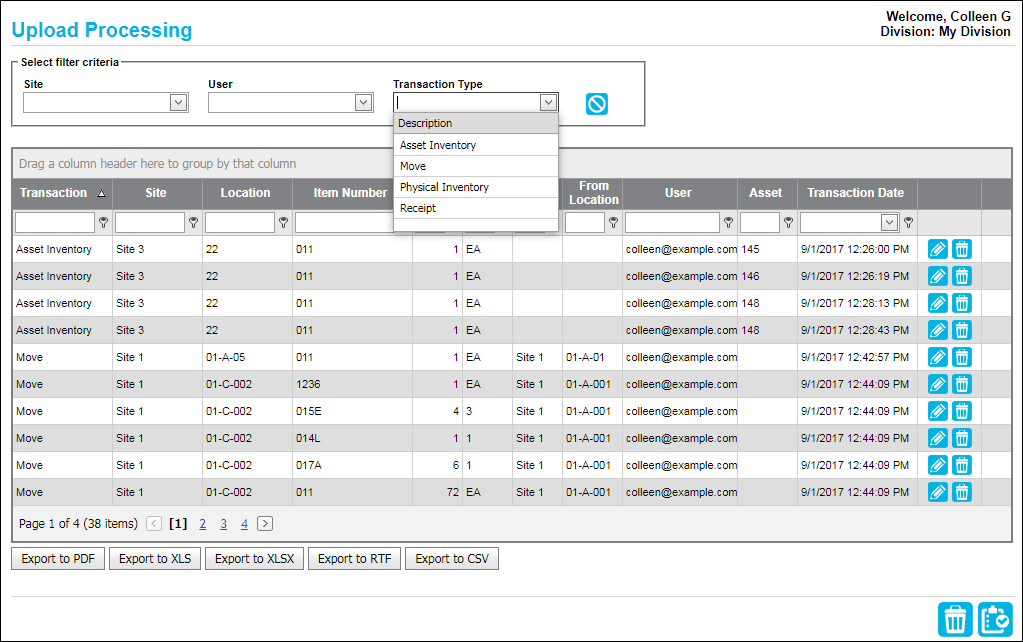Click the Site column filter text box

coord(150,222)
